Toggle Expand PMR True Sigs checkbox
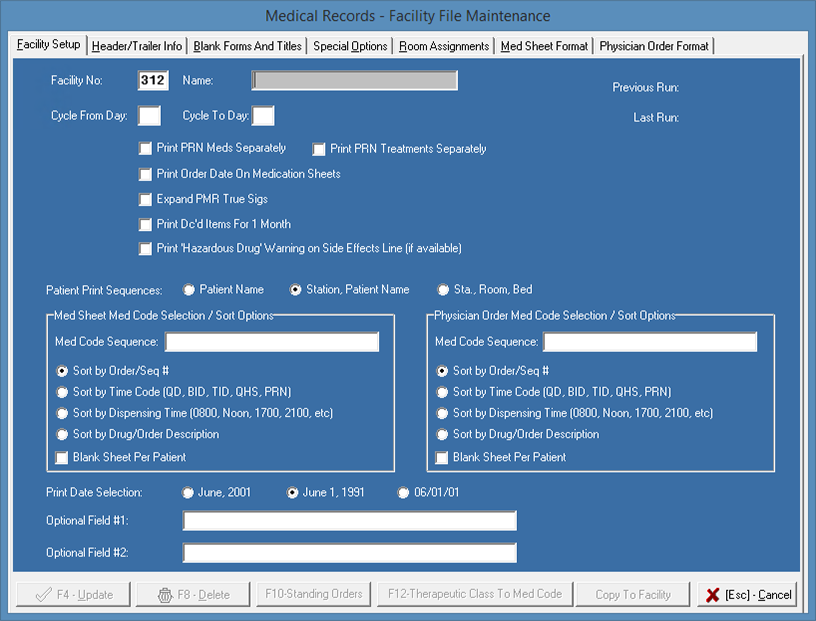Image resolution: width=816 pixels, height=621 pixels. click(x=146, y=199)
